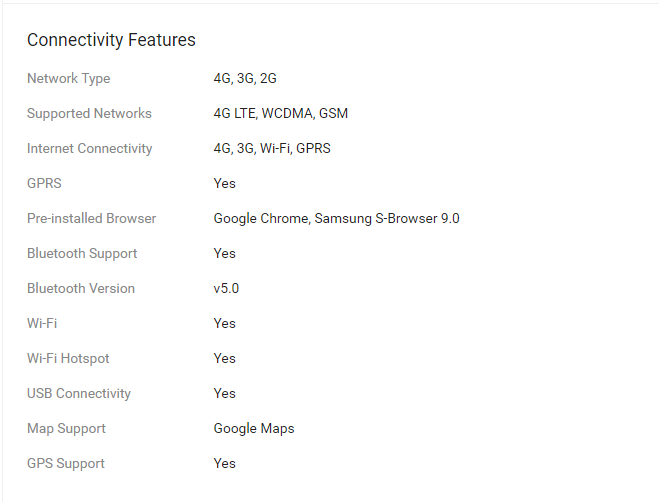Screen dimensions: 659x502
Task: Select the Map Support label
Action: tap(66, 428)
